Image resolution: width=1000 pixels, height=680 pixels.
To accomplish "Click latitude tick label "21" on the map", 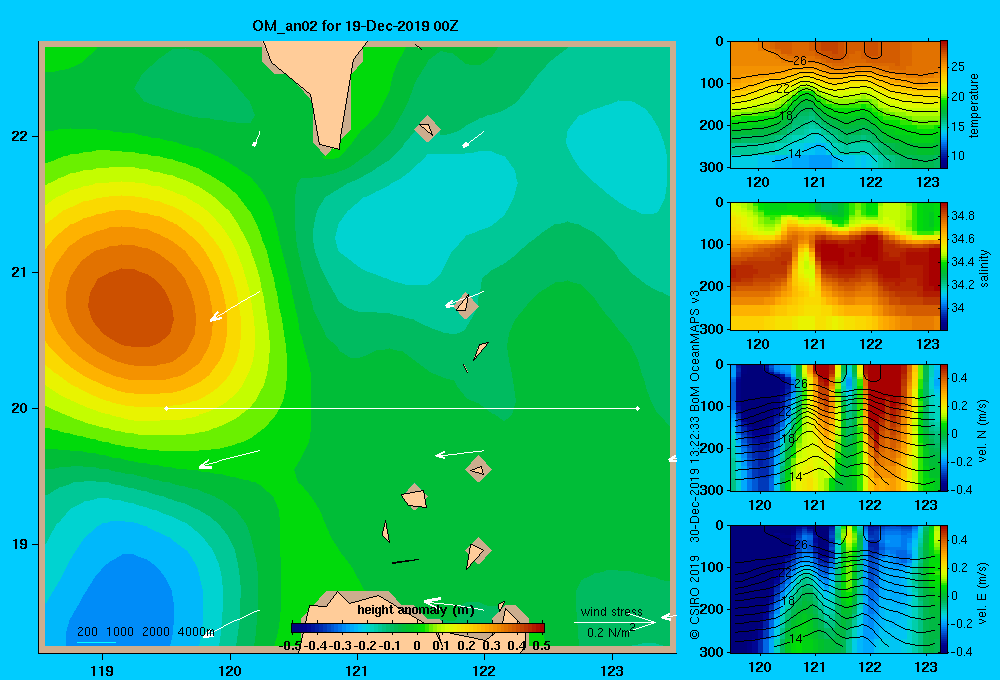I will (19, 272).
